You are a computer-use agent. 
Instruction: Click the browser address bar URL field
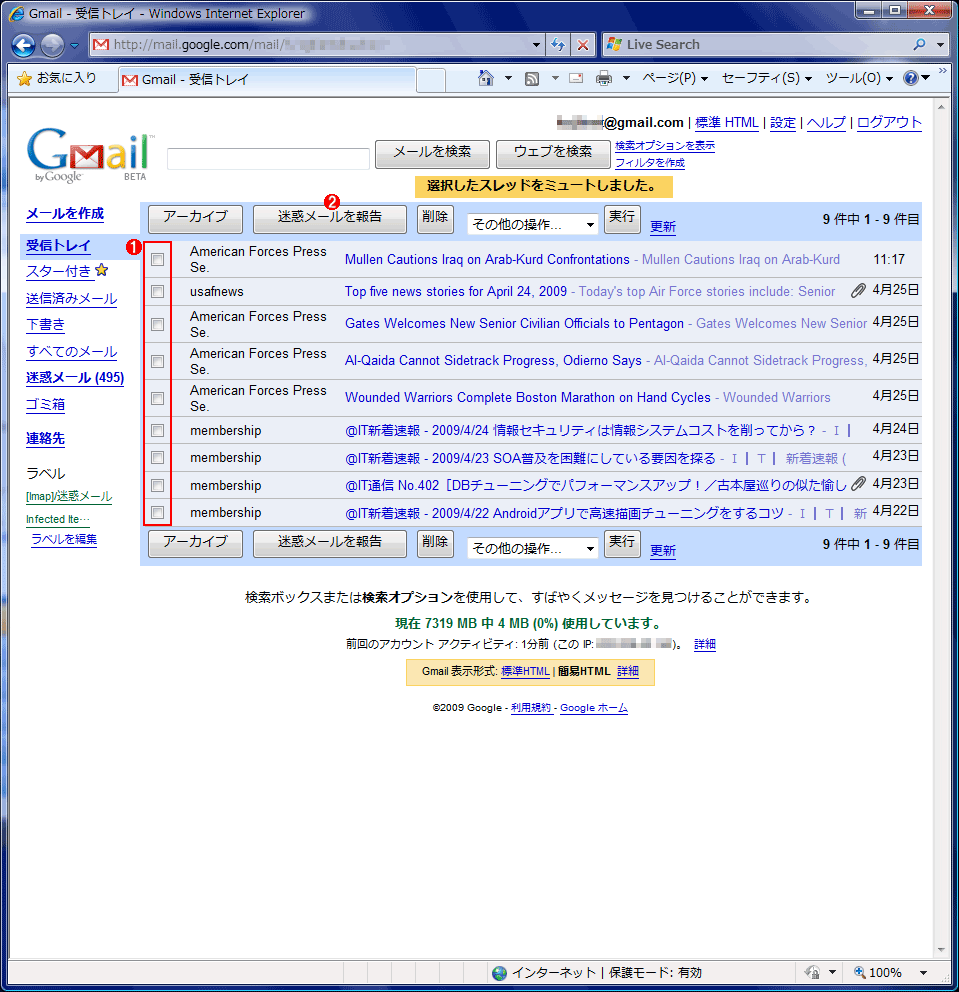click(316, 45)
